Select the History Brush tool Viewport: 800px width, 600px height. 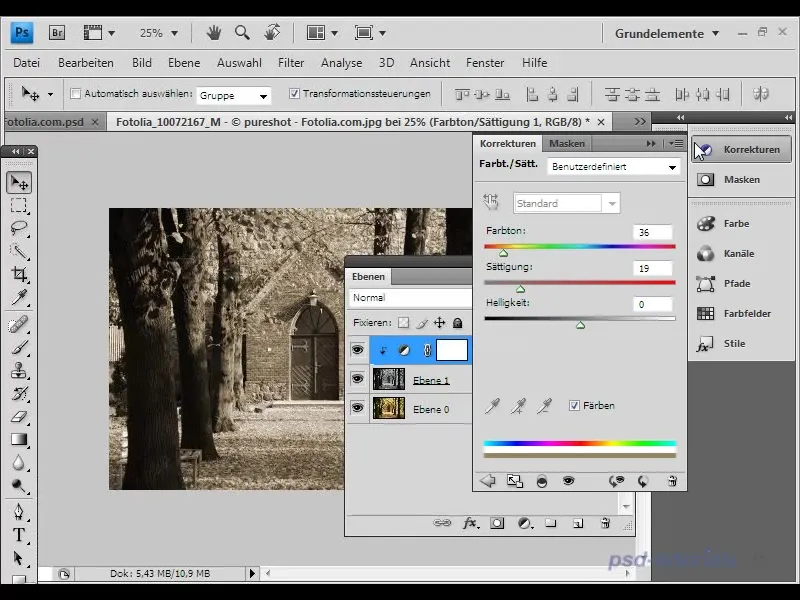[x=19, y=393]
